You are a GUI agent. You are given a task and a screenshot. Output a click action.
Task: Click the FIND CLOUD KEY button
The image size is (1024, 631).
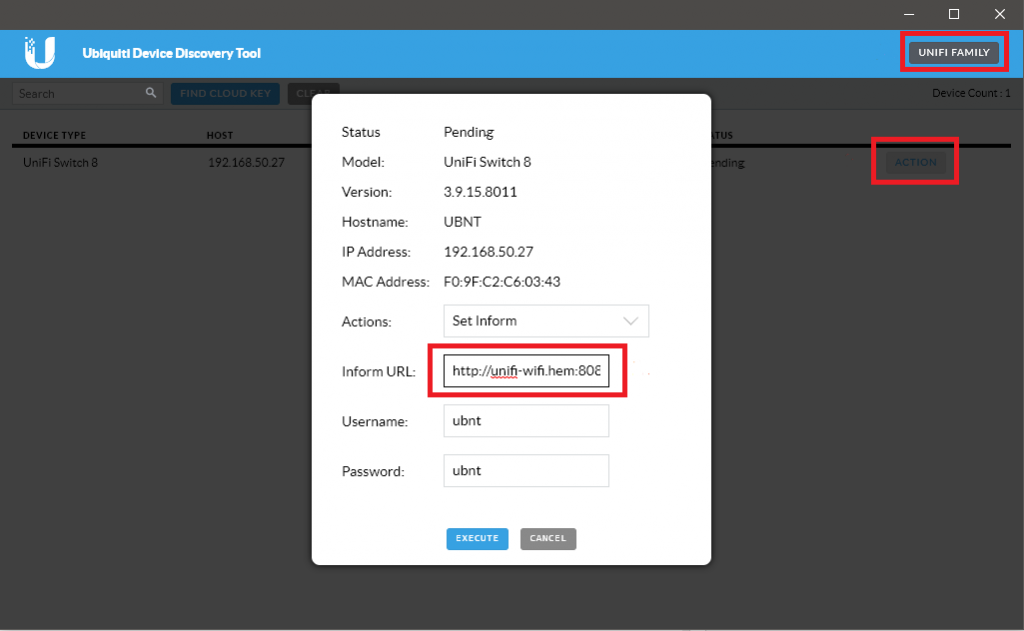225,93
